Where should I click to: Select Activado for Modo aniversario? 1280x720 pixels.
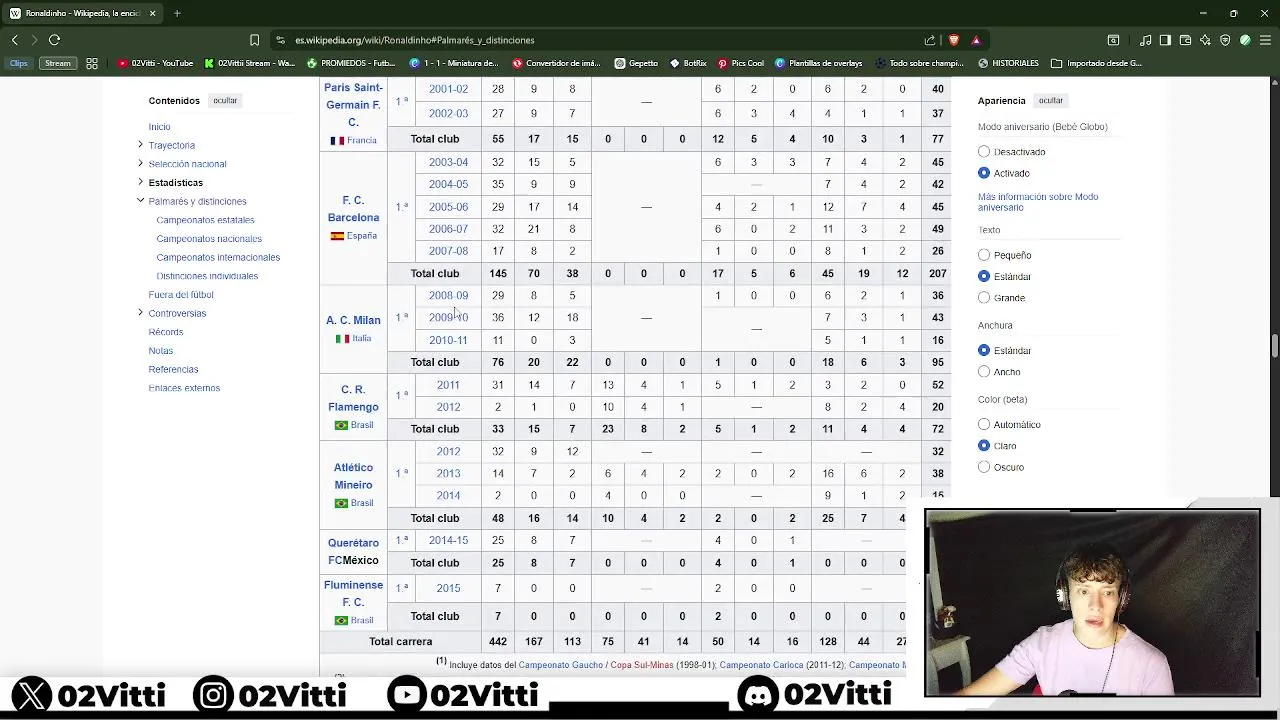point(984,173)
